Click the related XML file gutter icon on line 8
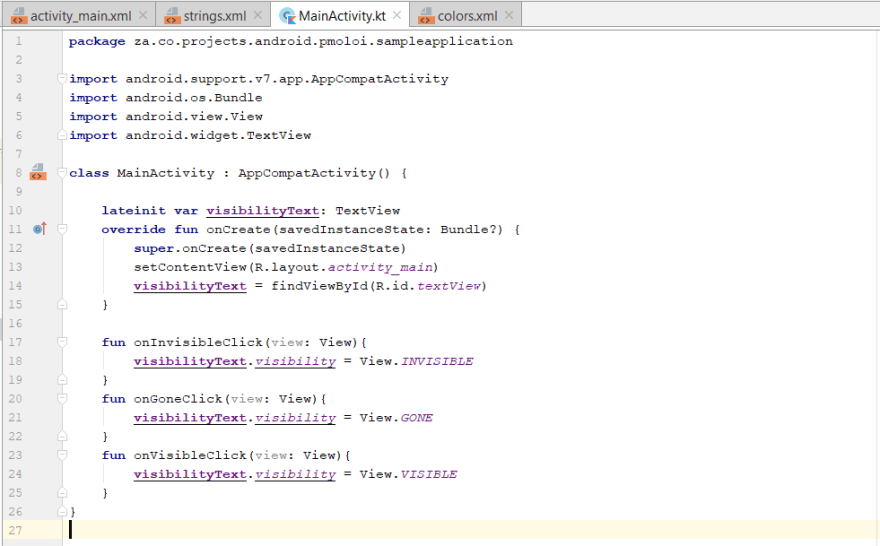Image resolution: width=880 pixels, height=546 pixels. point(38,172)
